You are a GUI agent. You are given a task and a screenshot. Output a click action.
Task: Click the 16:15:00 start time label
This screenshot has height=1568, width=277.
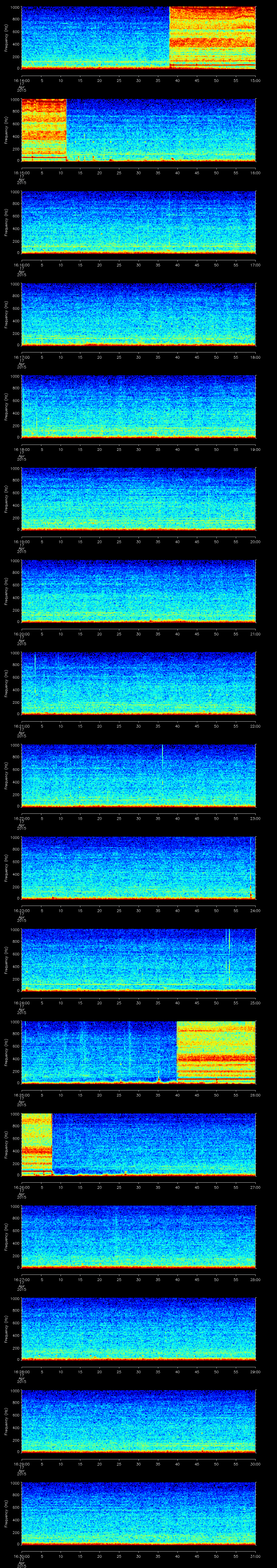[21, 173]
